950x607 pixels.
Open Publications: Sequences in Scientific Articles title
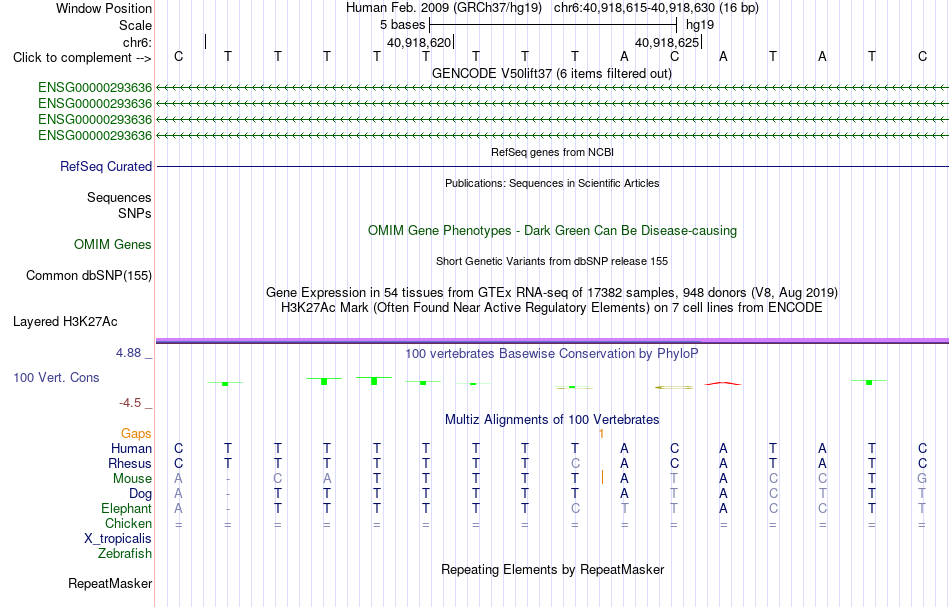pyautogui.click(x=552, y=184)
